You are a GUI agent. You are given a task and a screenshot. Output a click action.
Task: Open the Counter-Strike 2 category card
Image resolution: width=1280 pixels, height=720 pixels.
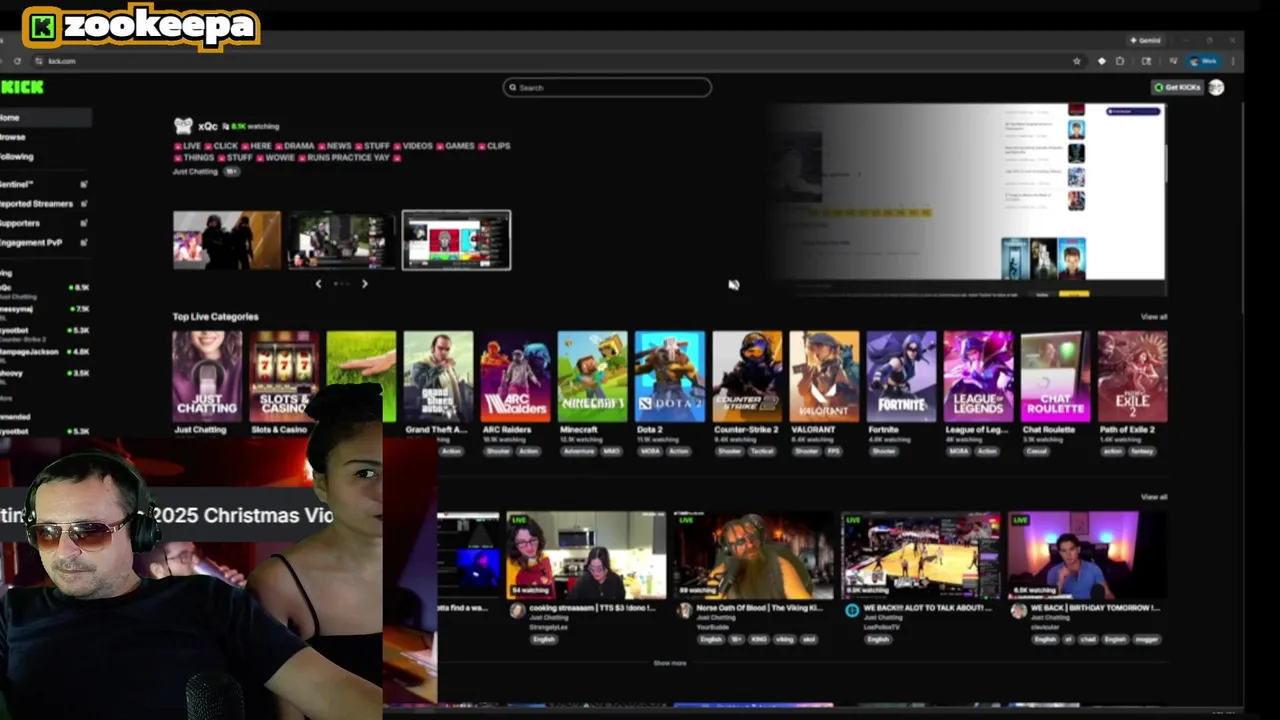(747, 377)
